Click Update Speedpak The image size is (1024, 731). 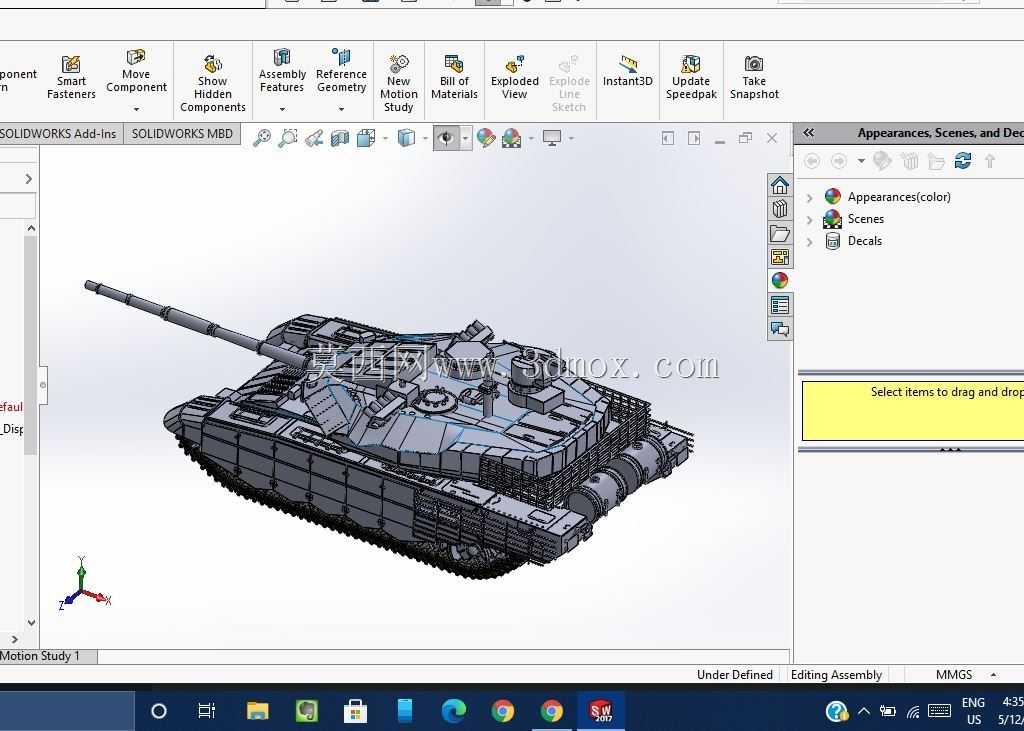pyautogui.click(x=691, y=78)
